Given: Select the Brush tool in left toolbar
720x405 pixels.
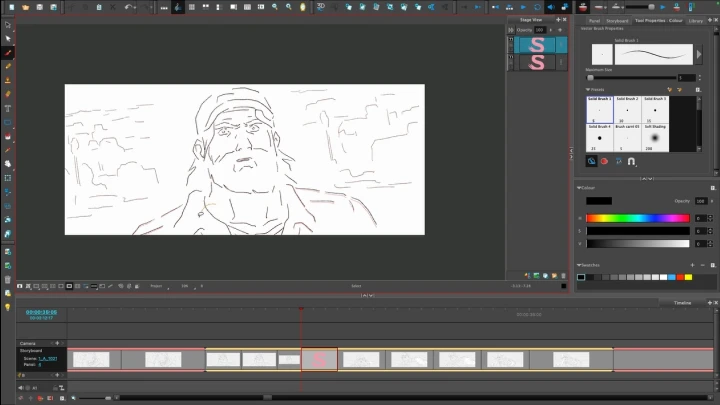Looking at the screenshot, I should click(8, 52).
